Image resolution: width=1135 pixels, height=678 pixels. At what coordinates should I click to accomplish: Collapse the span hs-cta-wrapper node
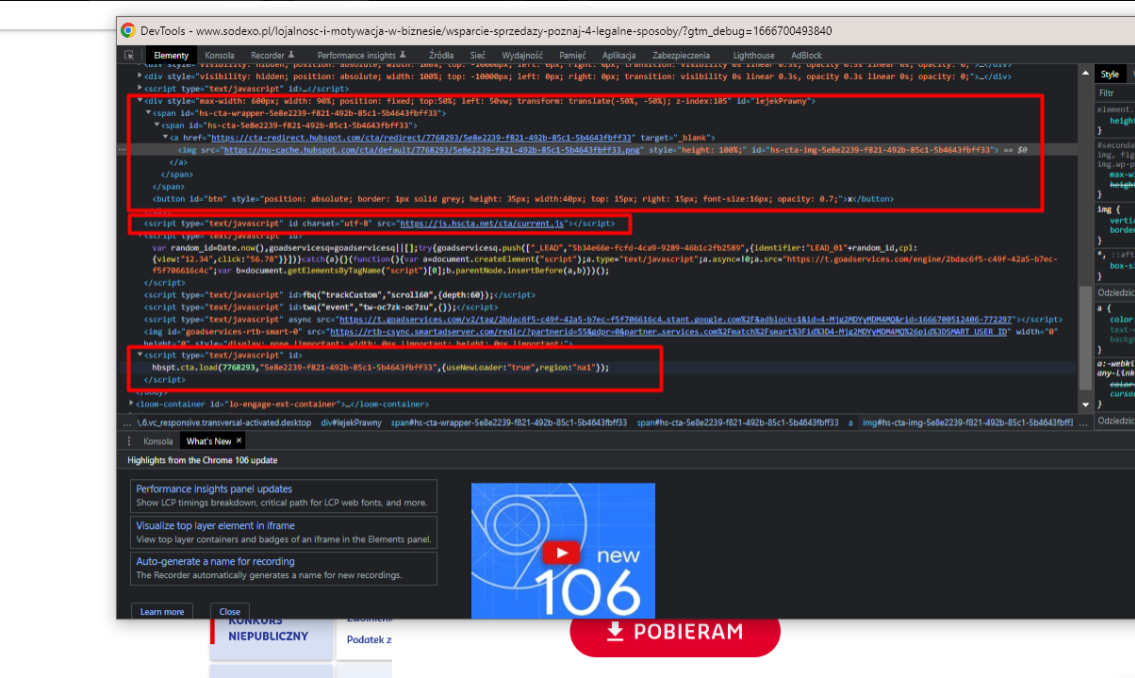tap(148, 113)
